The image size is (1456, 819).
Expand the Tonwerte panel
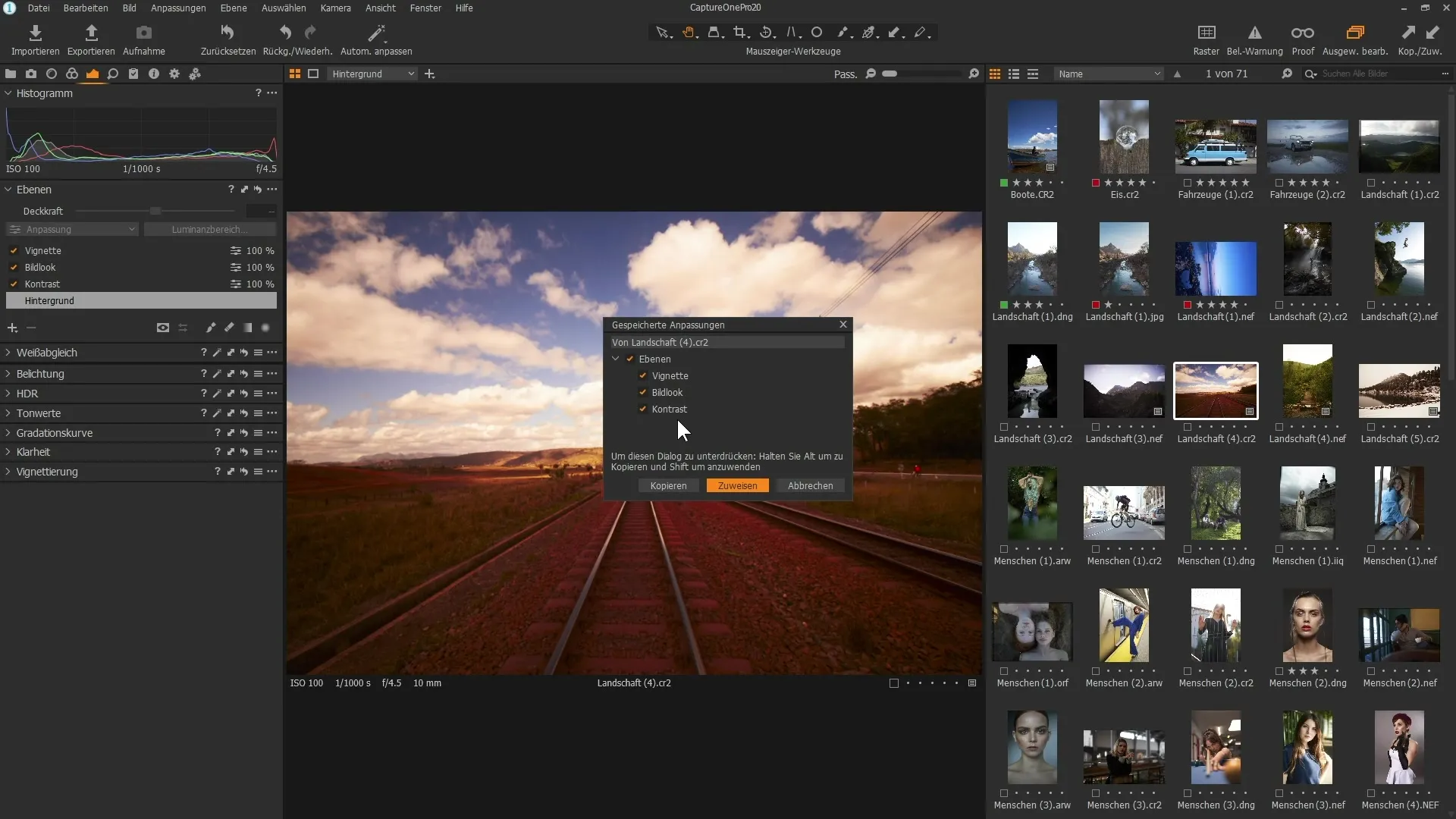8,413
